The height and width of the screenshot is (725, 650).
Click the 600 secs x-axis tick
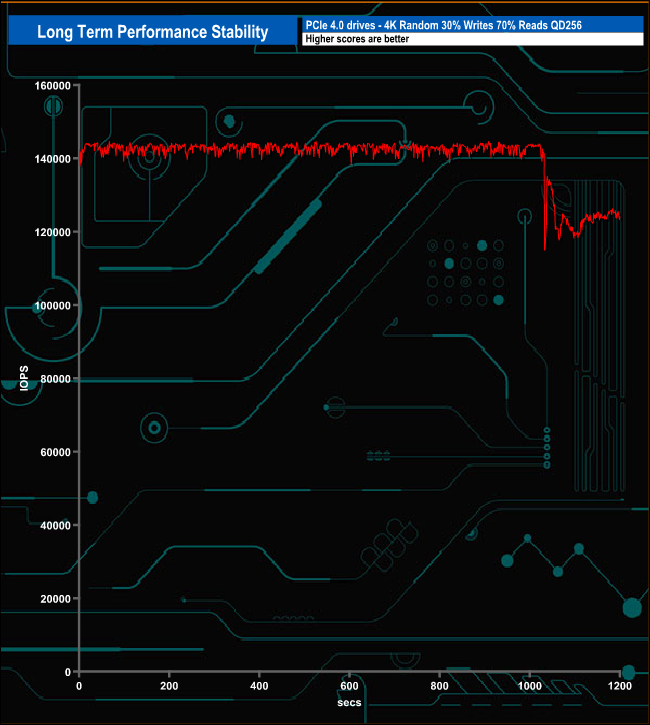tap(349, 687)
